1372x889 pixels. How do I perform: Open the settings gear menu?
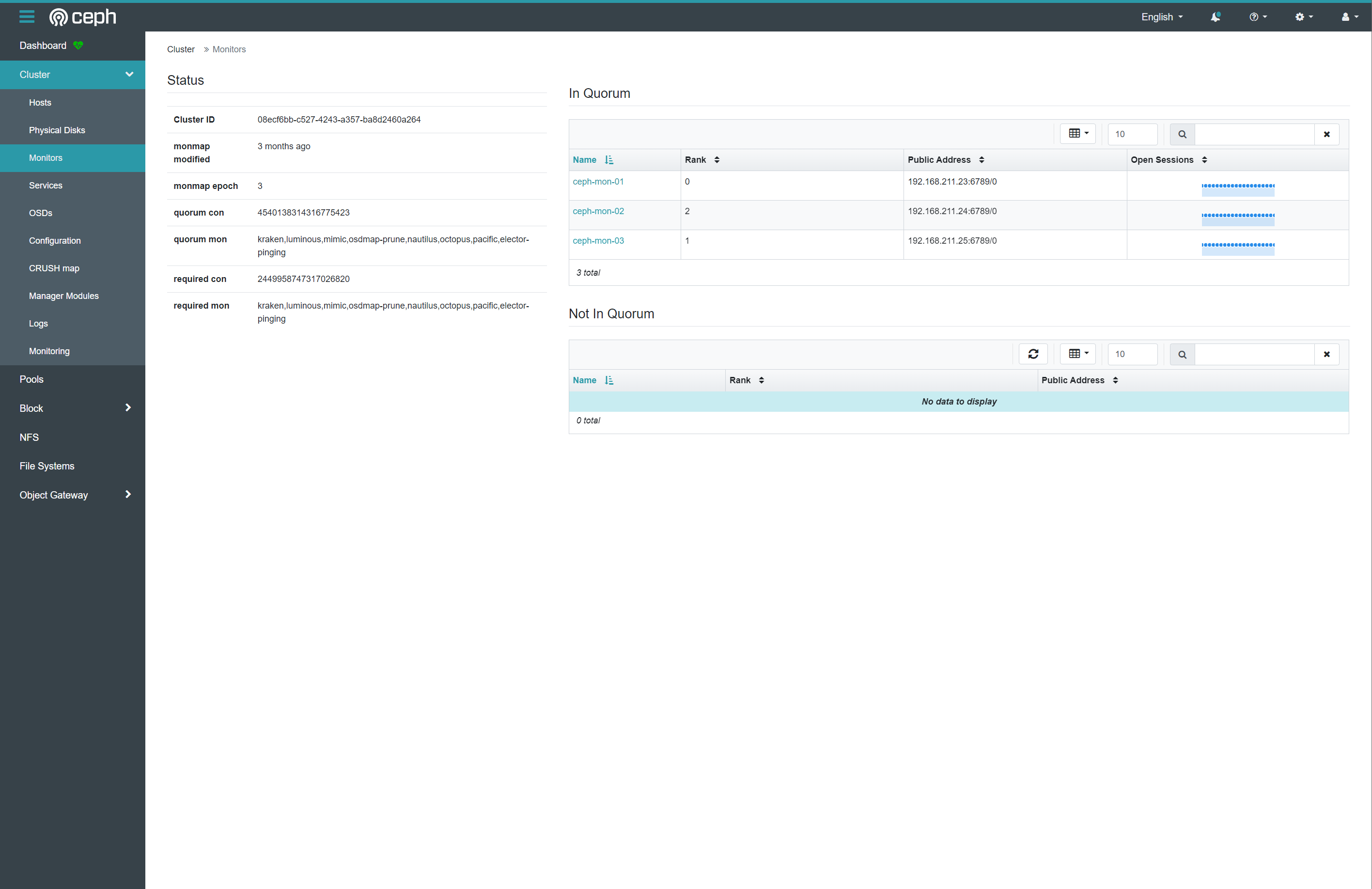1303,17
